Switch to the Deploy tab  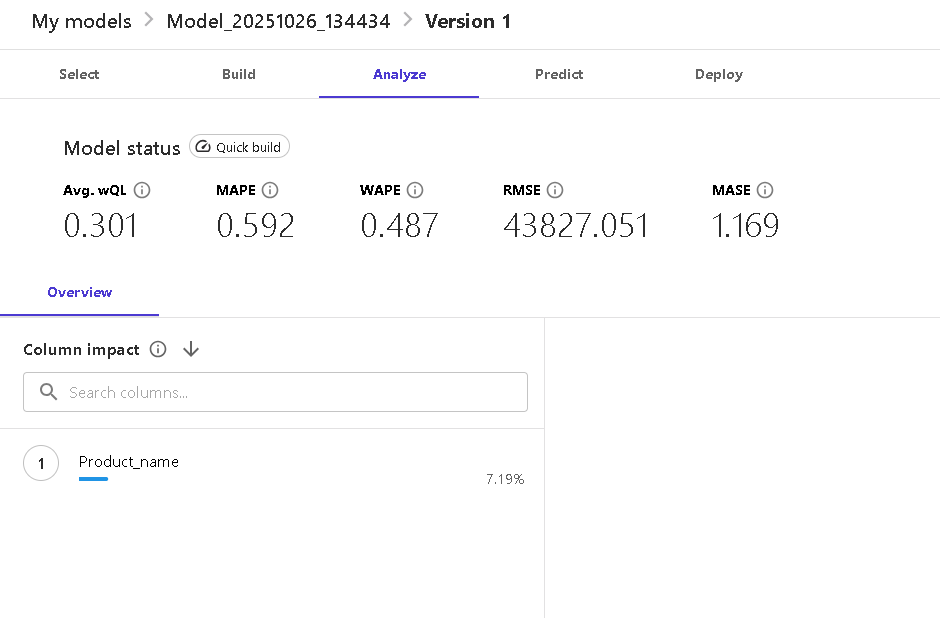(719, 74)
